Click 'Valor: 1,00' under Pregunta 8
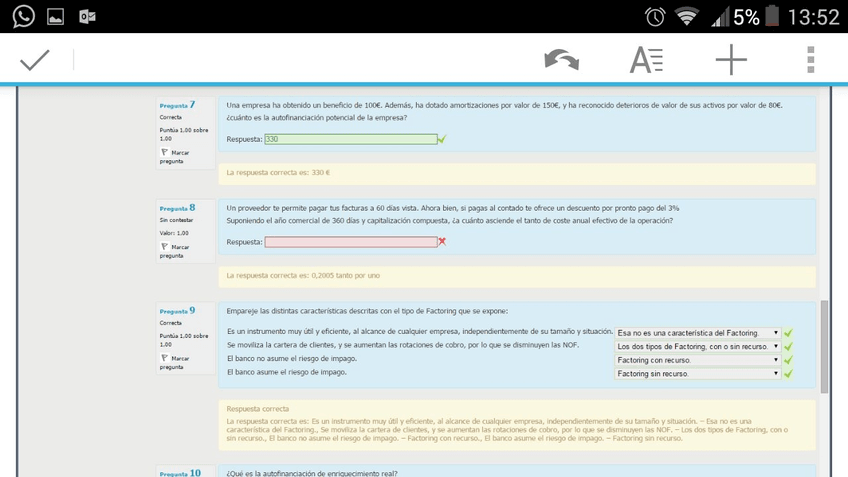The image size is (848, 477). pos(174,233)
